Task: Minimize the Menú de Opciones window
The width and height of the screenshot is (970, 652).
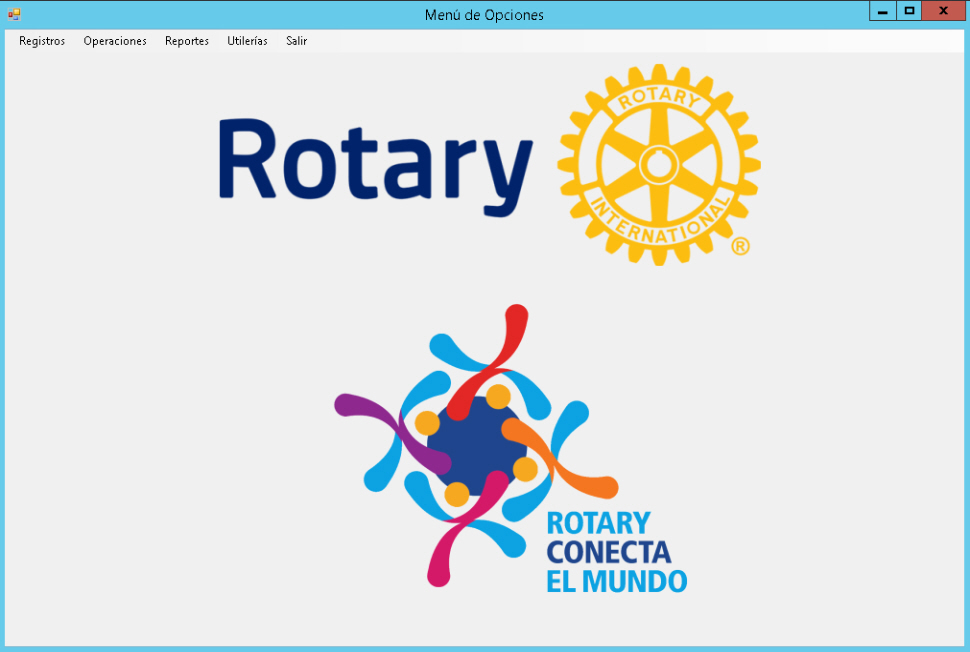Action: (x=882, y=11)
